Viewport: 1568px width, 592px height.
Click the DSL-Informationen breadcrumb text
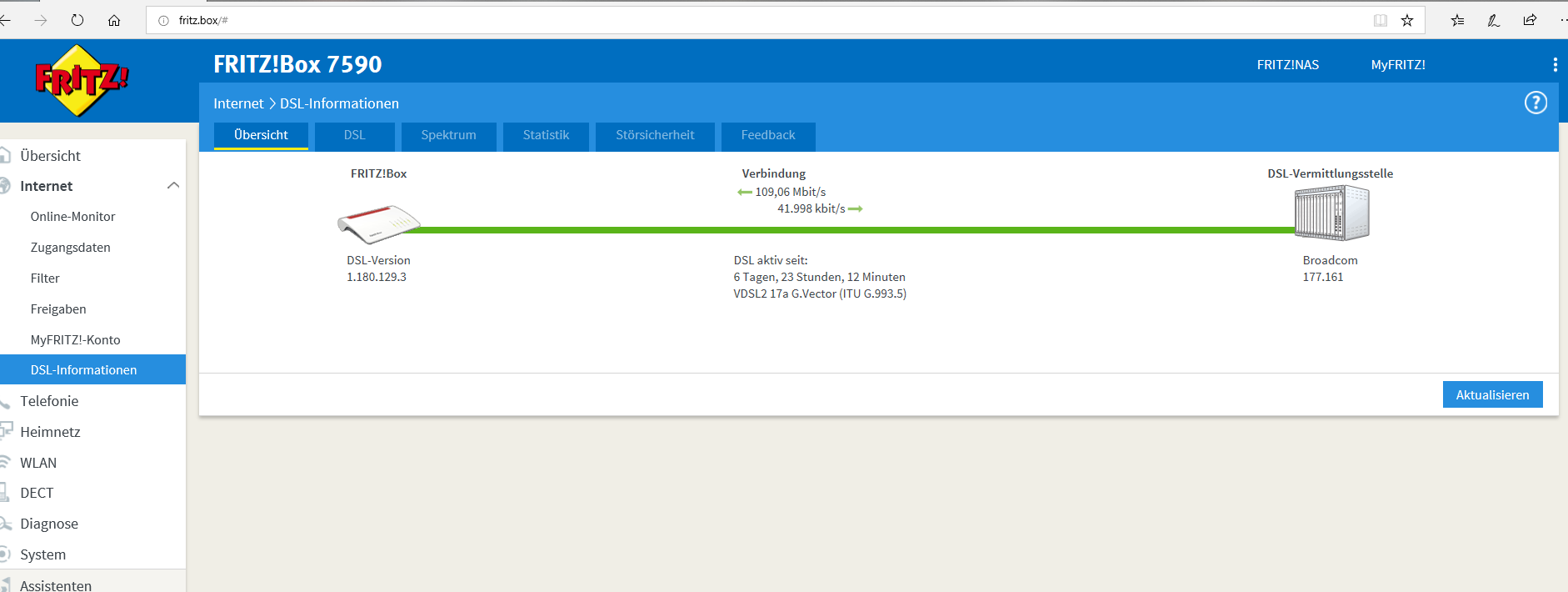coord(339,103)
